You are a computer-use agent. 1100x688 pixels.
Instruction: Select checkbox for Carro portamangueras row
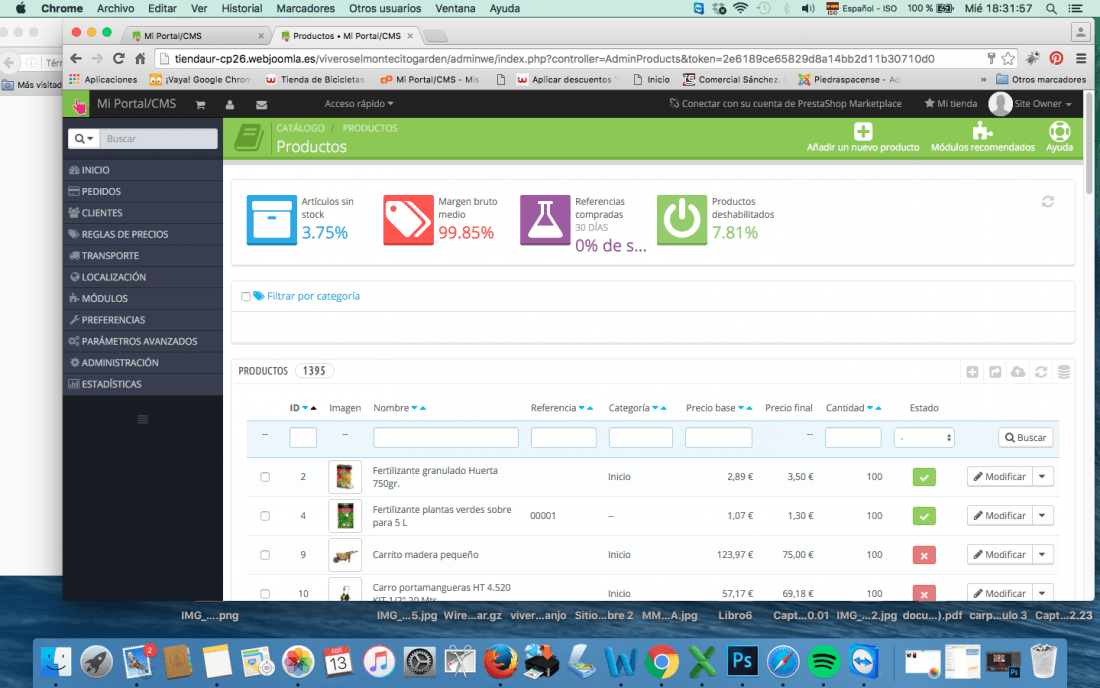pyautogui.click(x=265, y=593)
